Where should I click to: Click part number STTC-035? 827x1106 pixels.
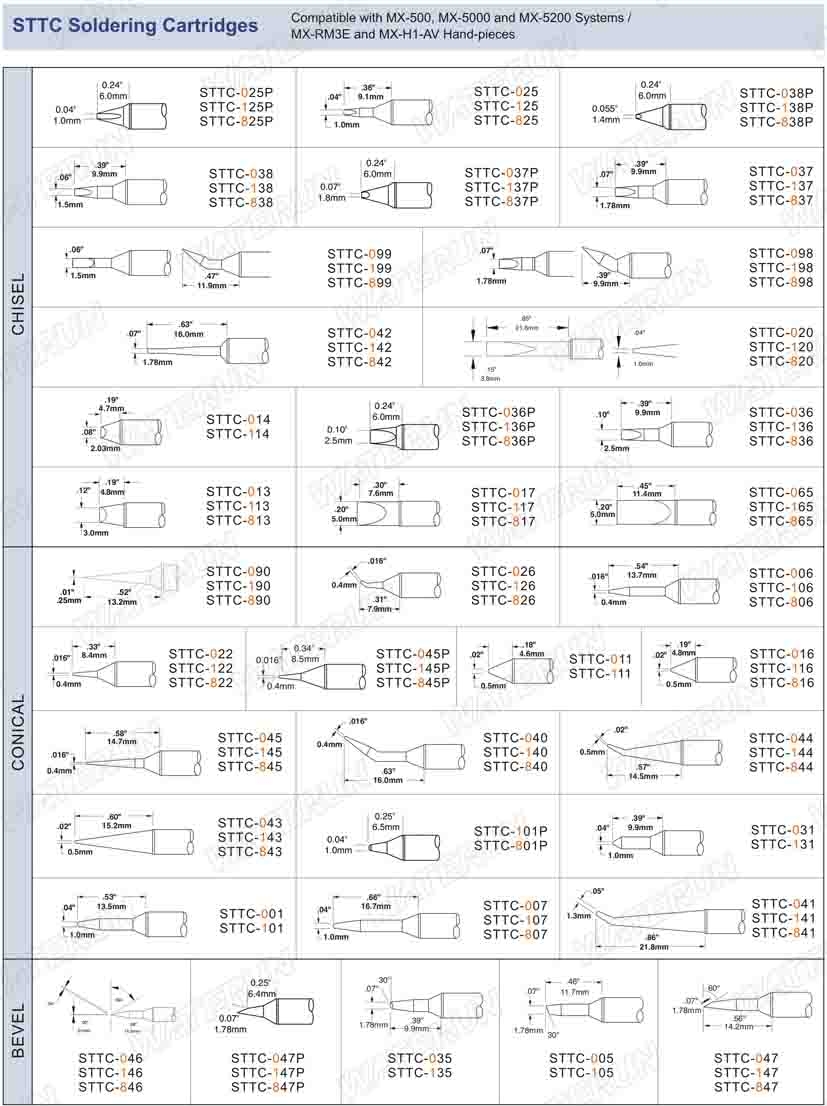420,1058
